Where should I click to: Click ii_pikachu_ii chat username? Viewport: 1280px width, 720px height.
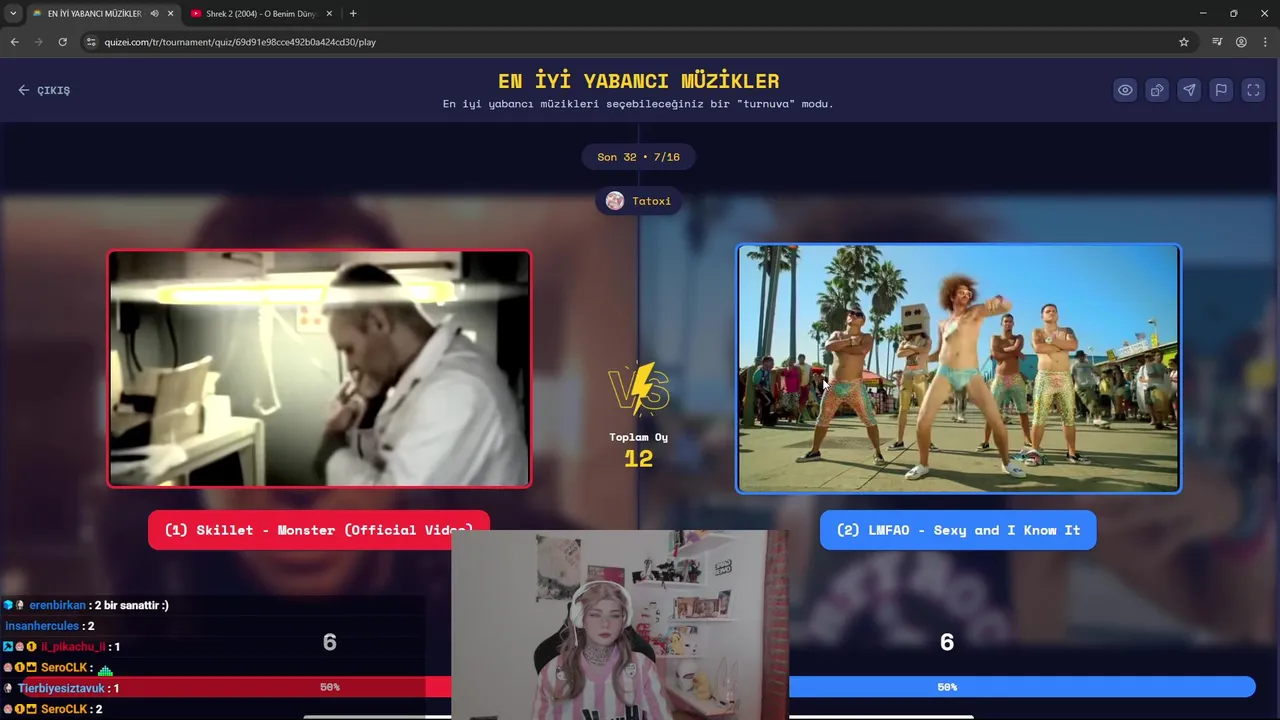click(x=73, y=647)
